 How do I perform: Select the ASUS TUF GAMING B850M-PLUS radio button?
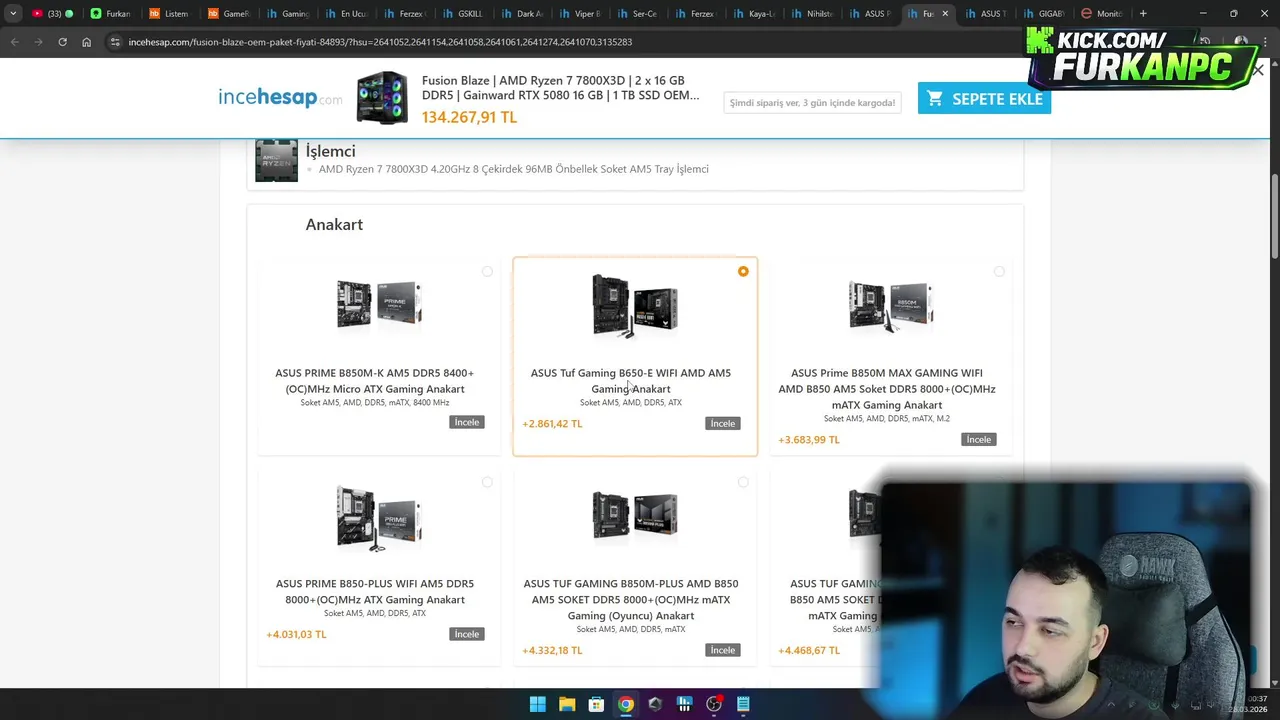coord(743,482)
